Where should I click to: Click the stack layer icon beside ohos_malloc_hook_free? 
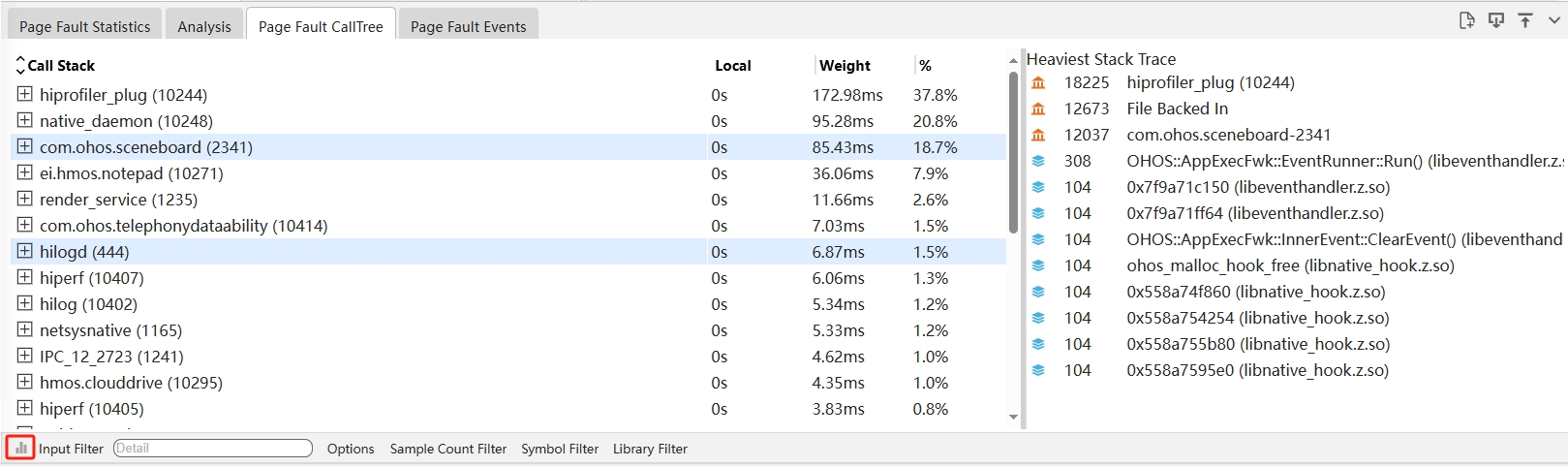click(1038, 266)
